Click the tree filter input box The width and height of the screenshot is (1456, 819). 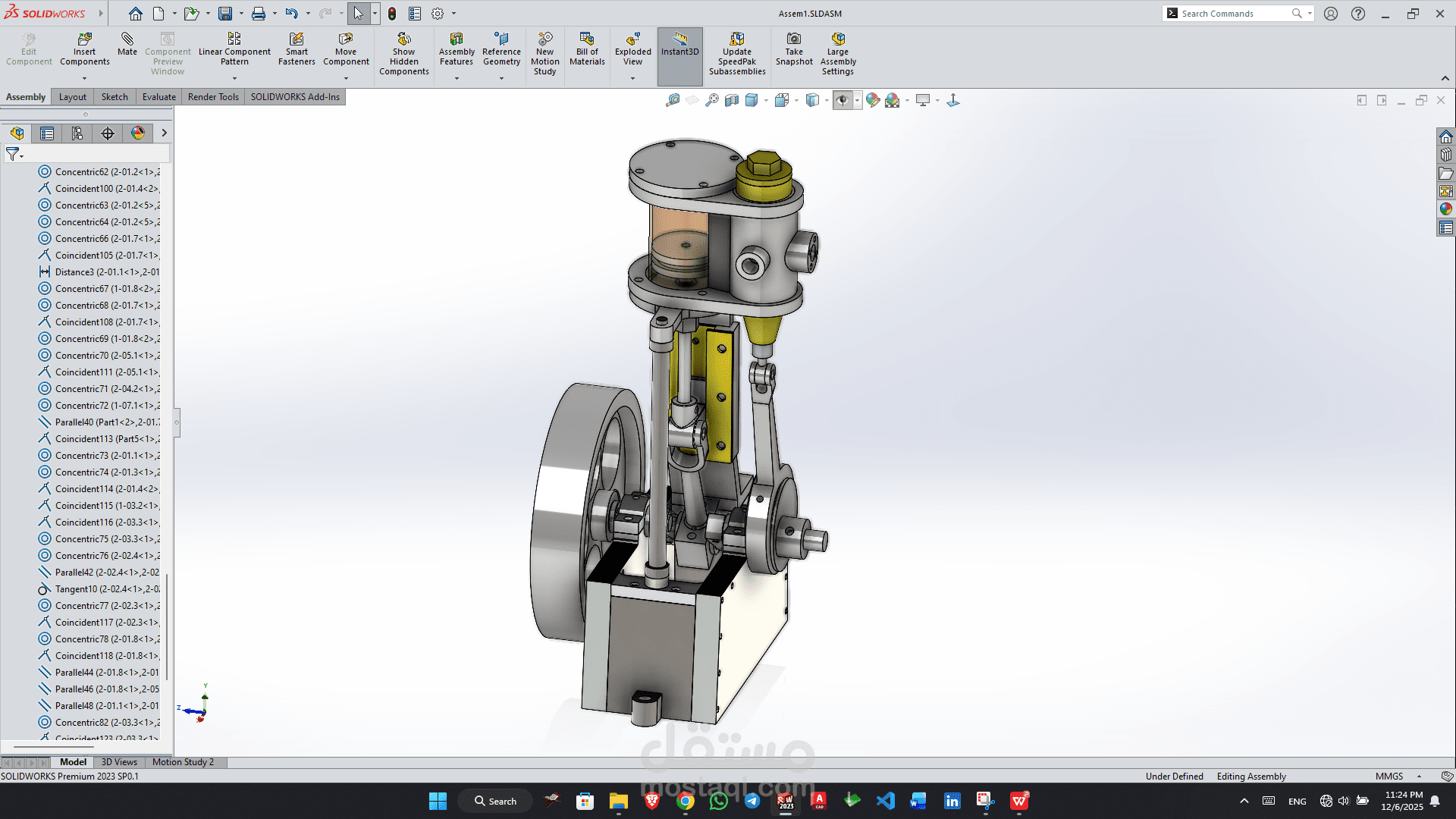click(x=97, y=154)
